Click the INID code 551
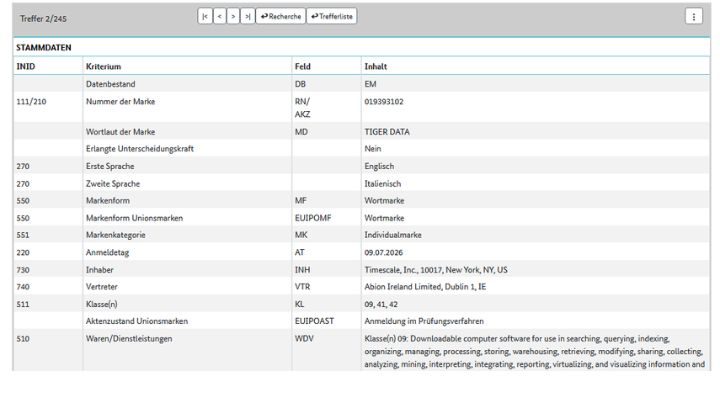The height and width of the screenshot is (400, 720). 23,235
